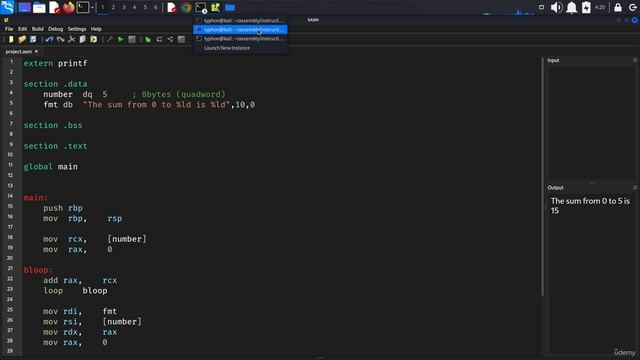The image size is (640, 360).
Task: Open the file manager launcher in panel
Action: (x=39, y=7)
